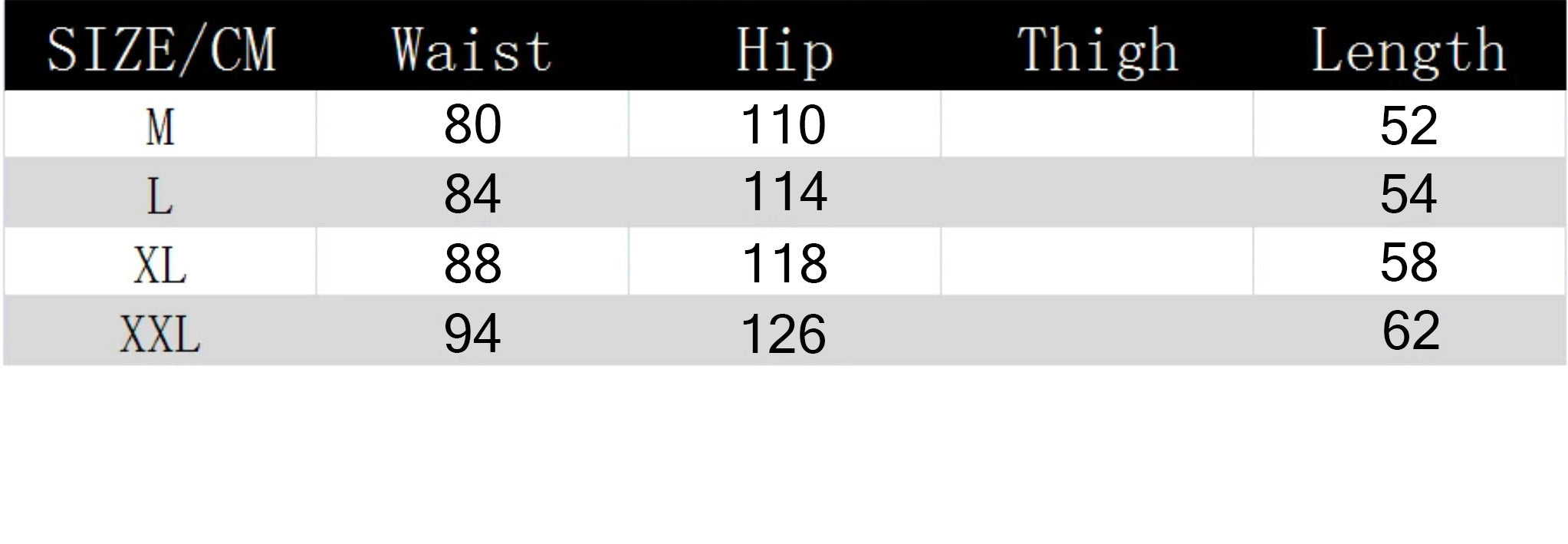Select hip value 126 in XXL row

(784, 334)
